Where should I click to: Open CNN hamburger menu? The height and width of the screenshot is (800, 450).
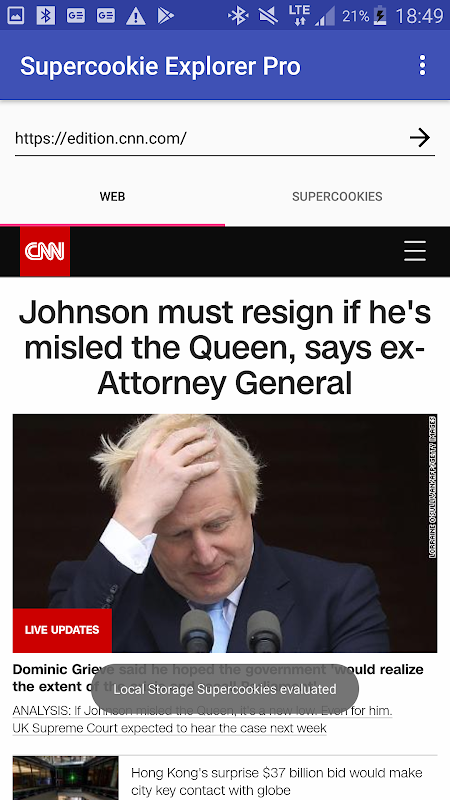tap(415, 251)
